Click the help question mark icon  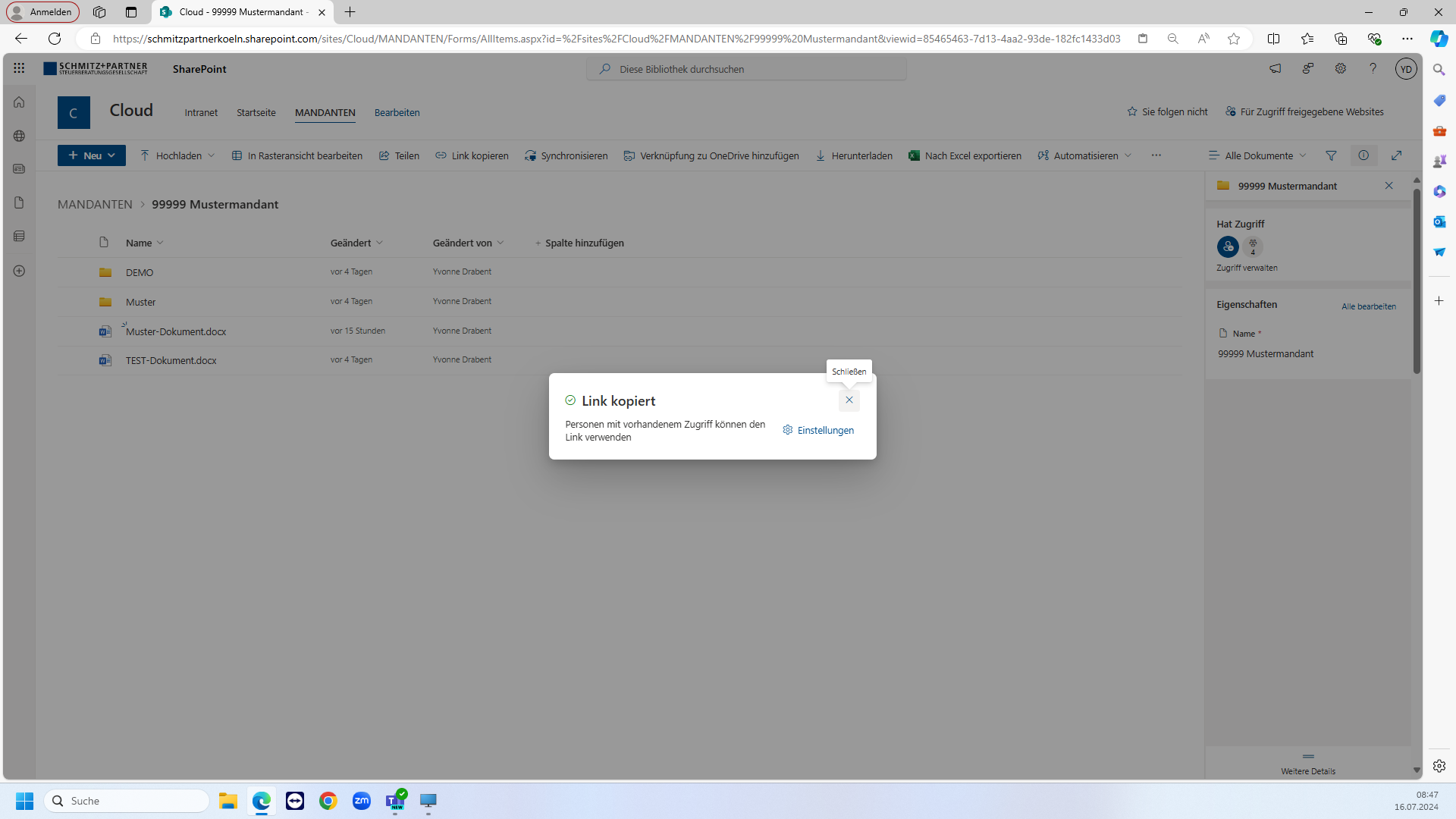[x=1373, y=68]
